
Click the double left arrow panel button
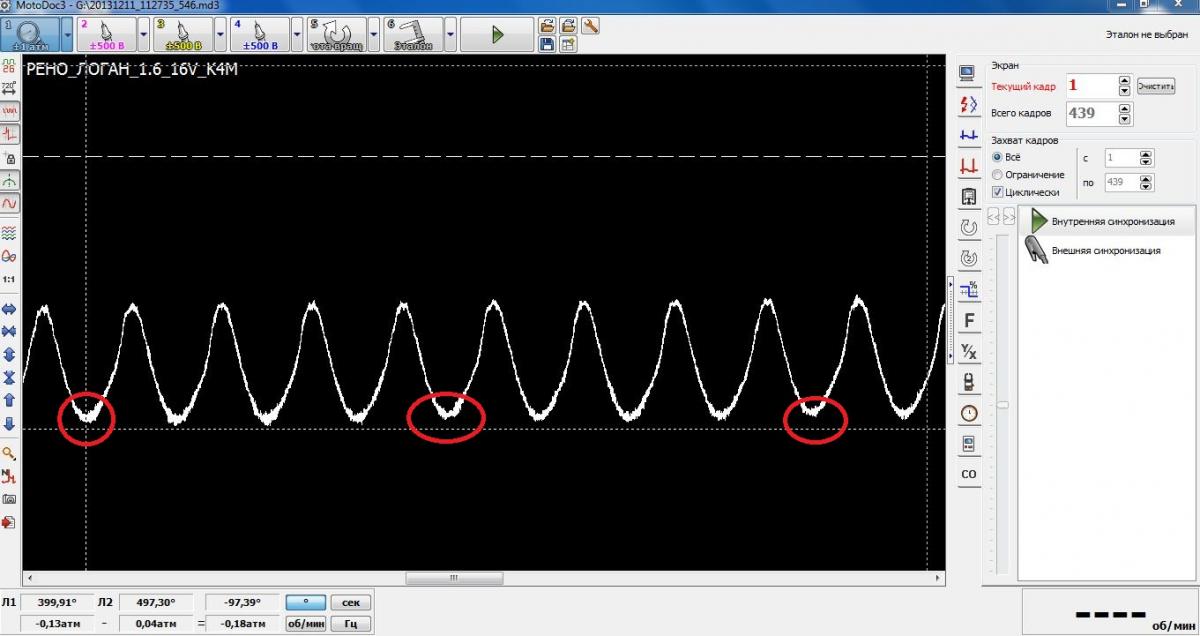[x=993, y=216]
